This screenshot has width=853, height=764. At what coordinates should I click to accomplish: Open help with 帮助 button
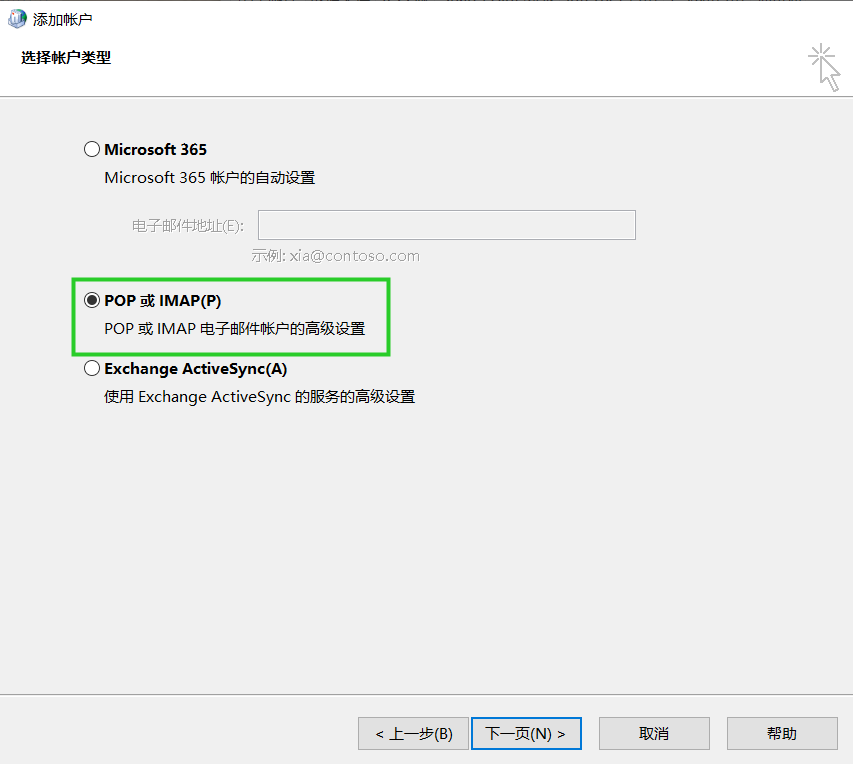(x=782, y=734)
